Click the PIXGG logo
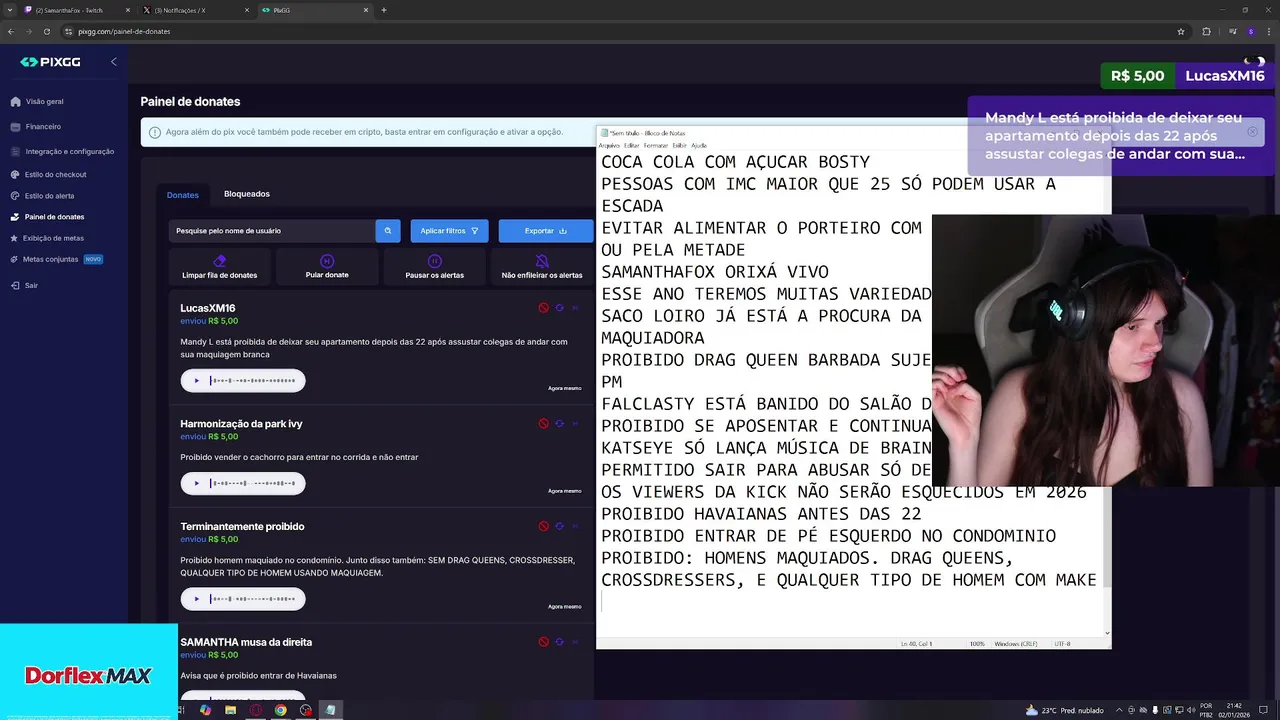 pyautogui.click(x=50, y=62)
